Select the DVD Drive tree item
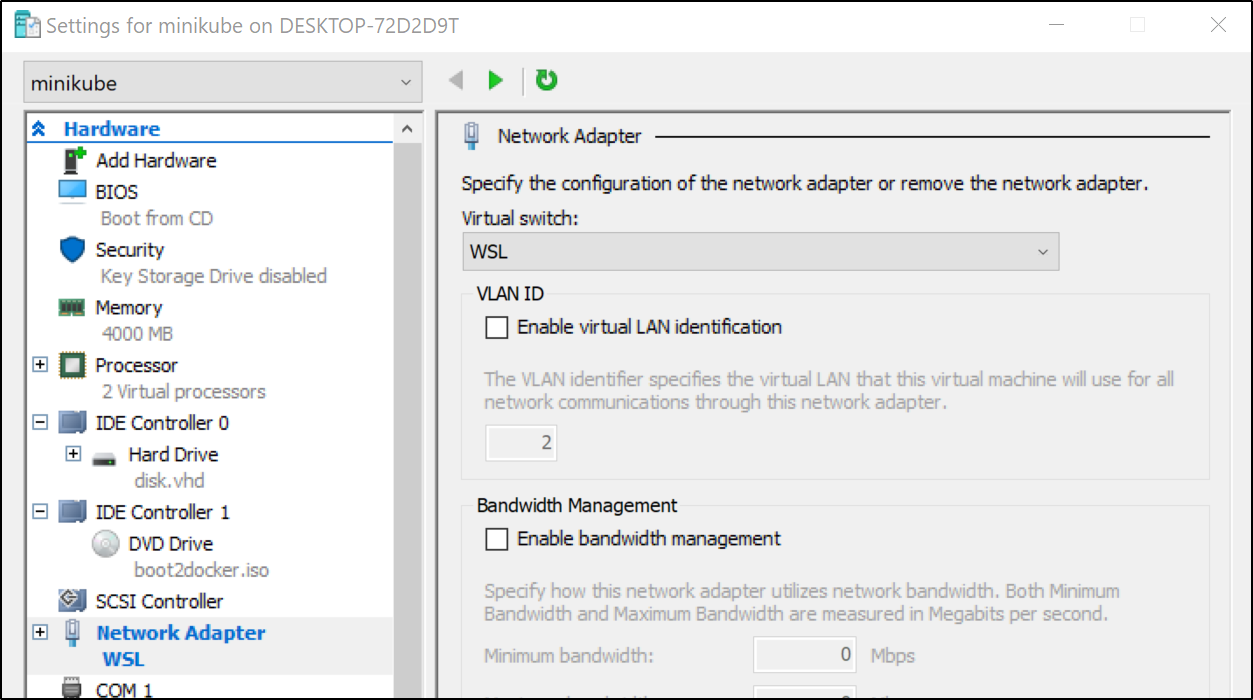1253x700 pixels. click(171, 544)
